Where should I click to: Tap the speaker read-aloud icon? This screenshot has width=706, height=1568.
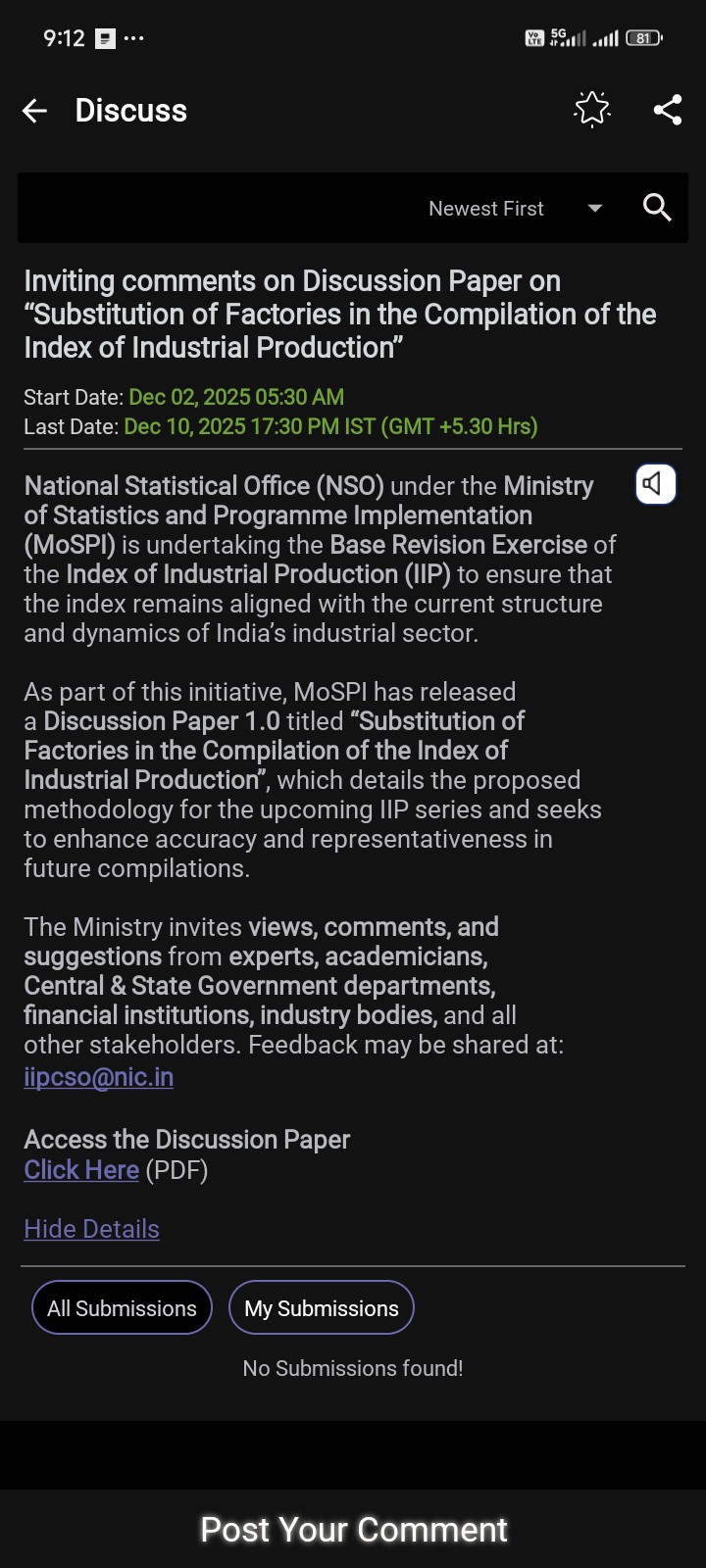(655, 484)
